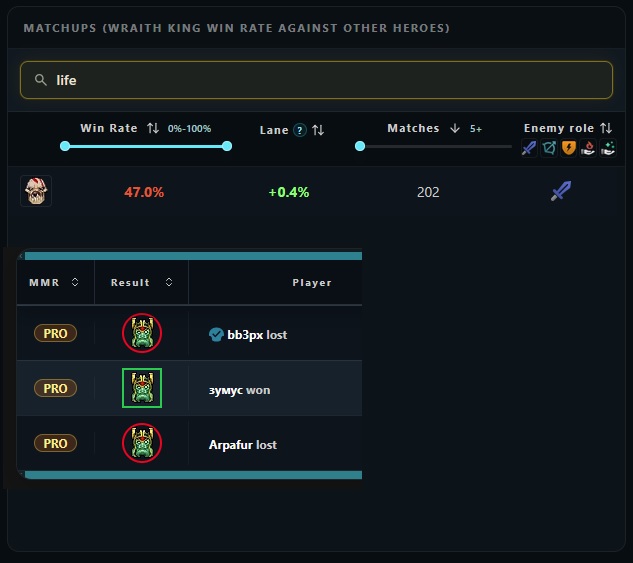
Task: Select the soft support flame role filter
Action: pyautogui.click(x=588, y=148)
